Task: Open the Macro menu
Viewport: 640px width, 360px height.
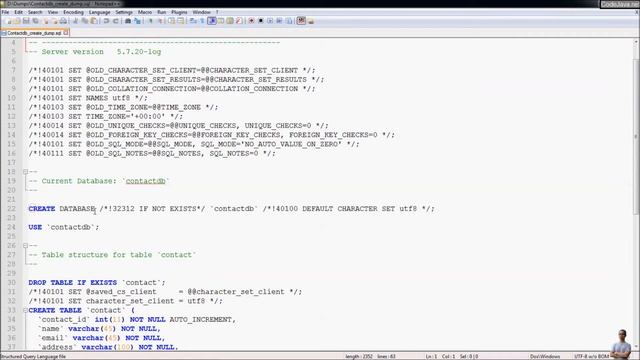Action: [144, 12]
